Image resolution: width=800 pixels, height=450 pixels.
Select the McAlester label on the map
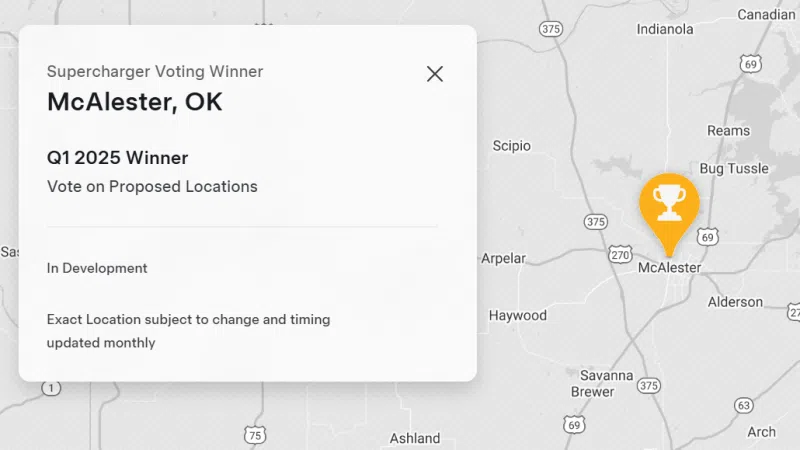669,267
